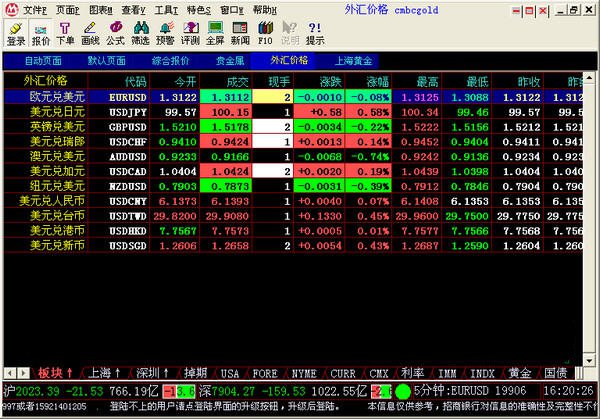Select the 掉期 bottom tab

195,373
